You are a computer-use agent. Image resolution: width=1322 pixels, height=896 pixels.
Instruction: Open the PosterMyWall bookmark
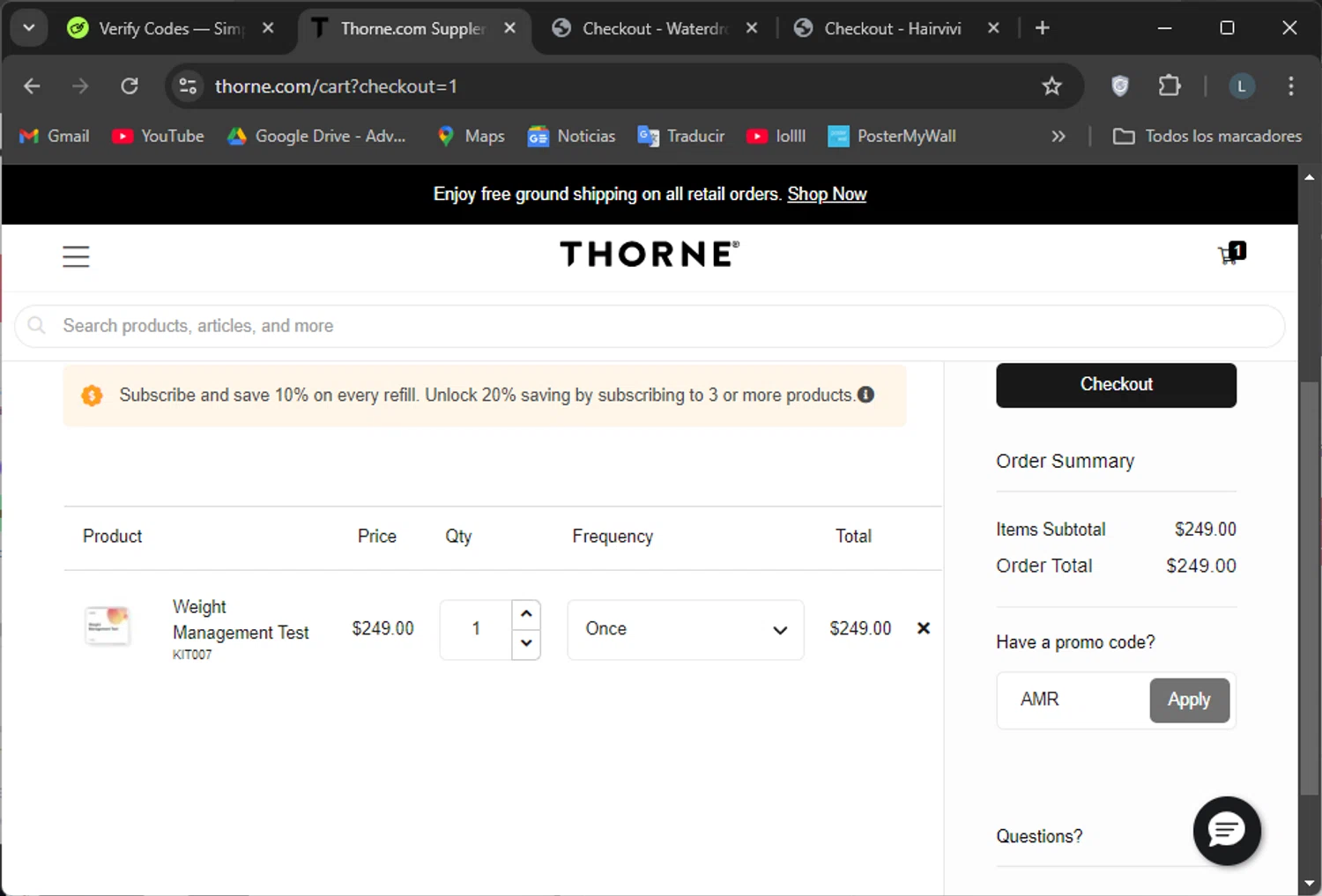(x=892, y=136)
